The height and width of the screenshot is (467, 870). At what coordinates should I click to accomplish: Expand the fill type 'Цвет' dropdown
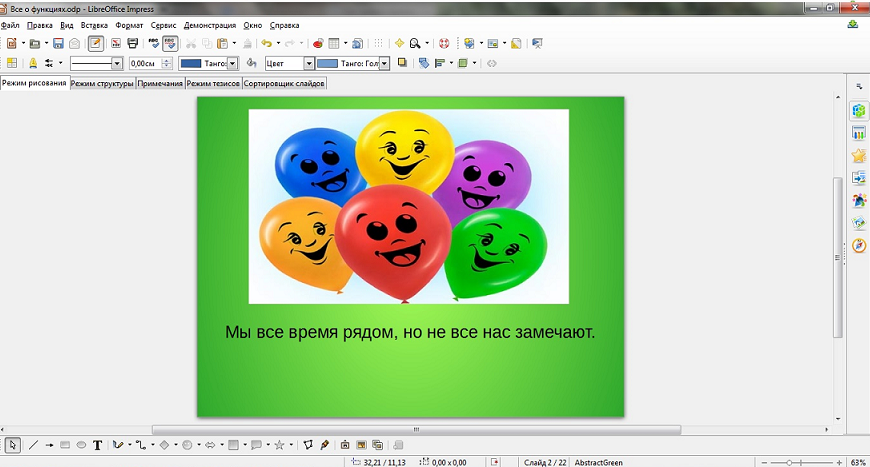[309, 63]
